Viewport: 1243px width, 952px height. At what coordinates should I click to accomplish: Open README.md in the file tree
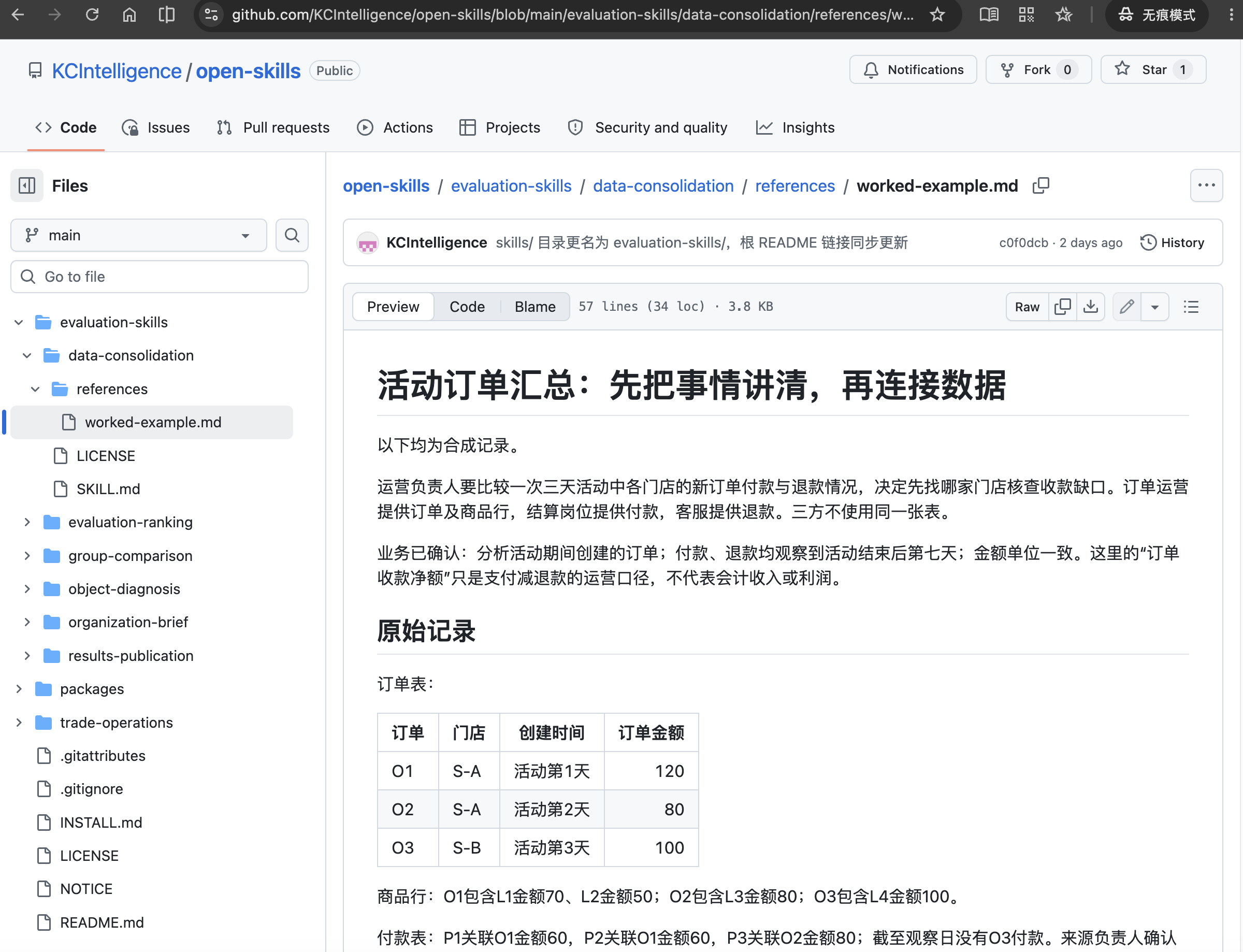pyautogui.click(x=102, y=922)
